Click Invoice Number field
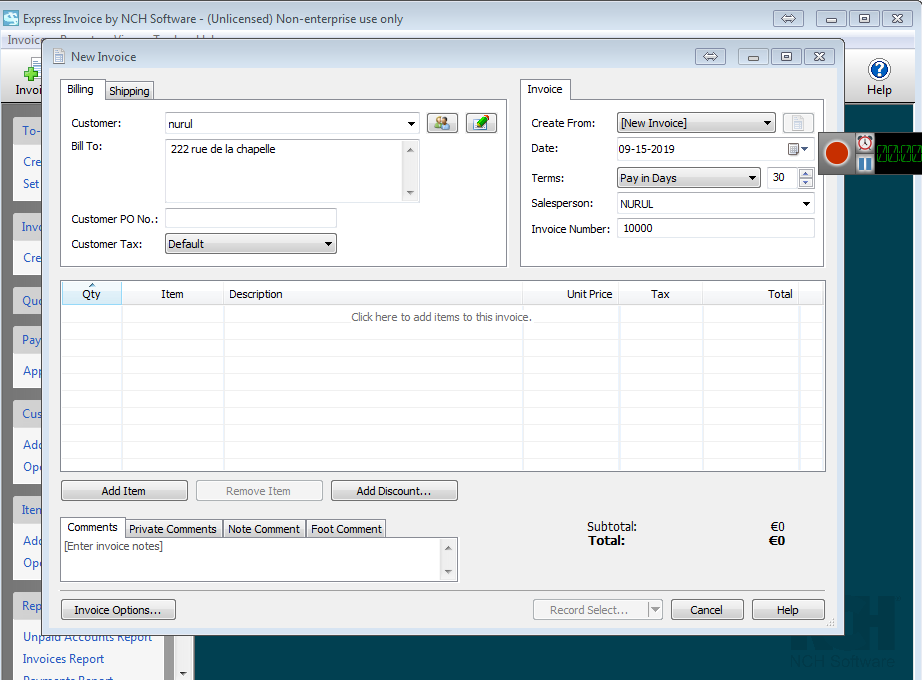The height and width of the screenshot is (680, 922). coord(716,228)
